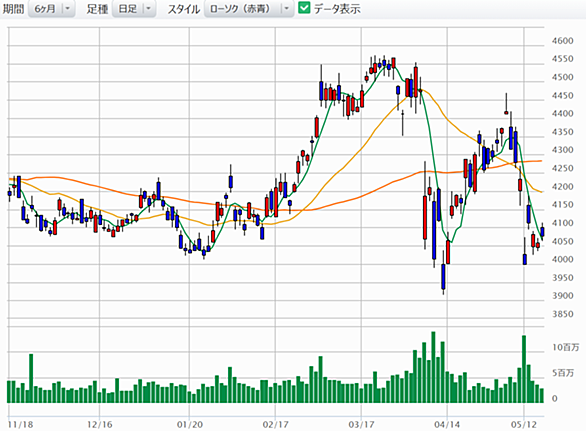Image resolution: width=586 pixels, height=431 pixels.
Task: Select the 12/16 date axis label
Action: coord(99,425)
